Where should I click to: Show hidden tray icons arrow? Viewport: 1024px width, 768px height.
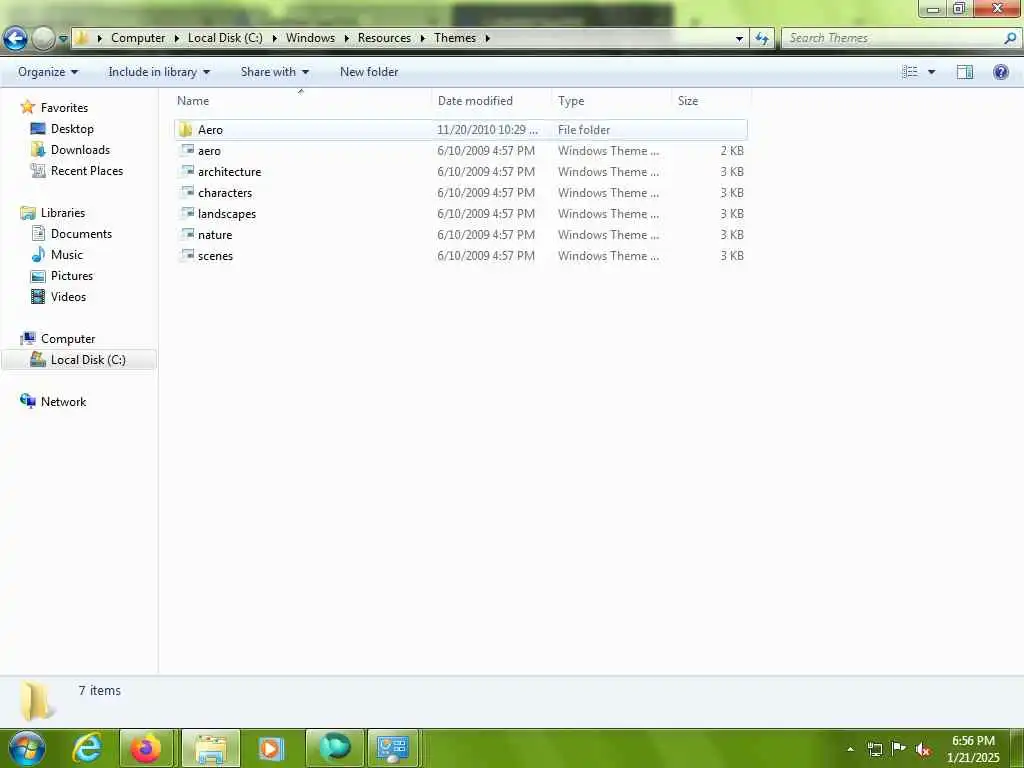tap(850, 749)
